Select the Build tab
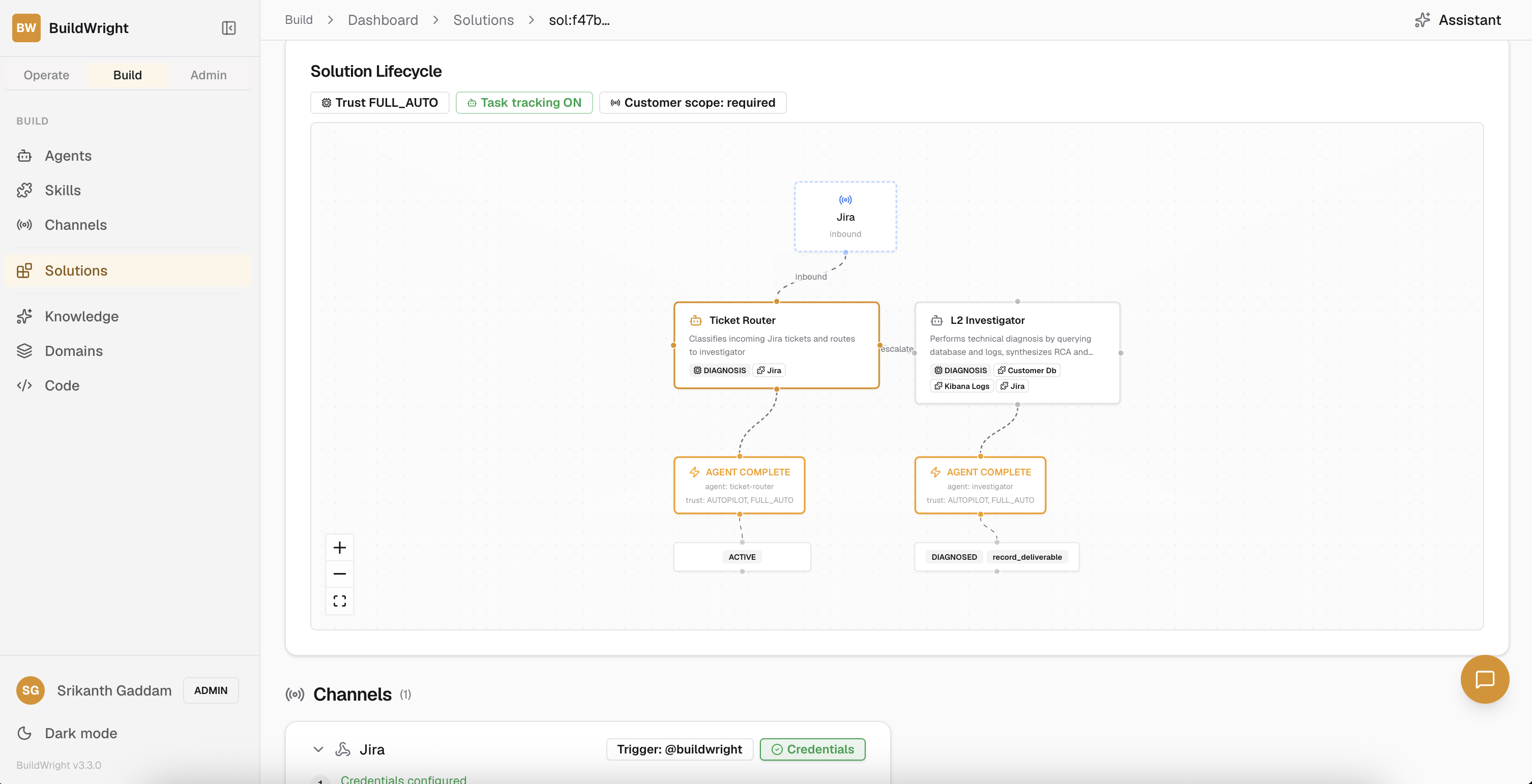The image size is (1532, 784). [127, 75]
